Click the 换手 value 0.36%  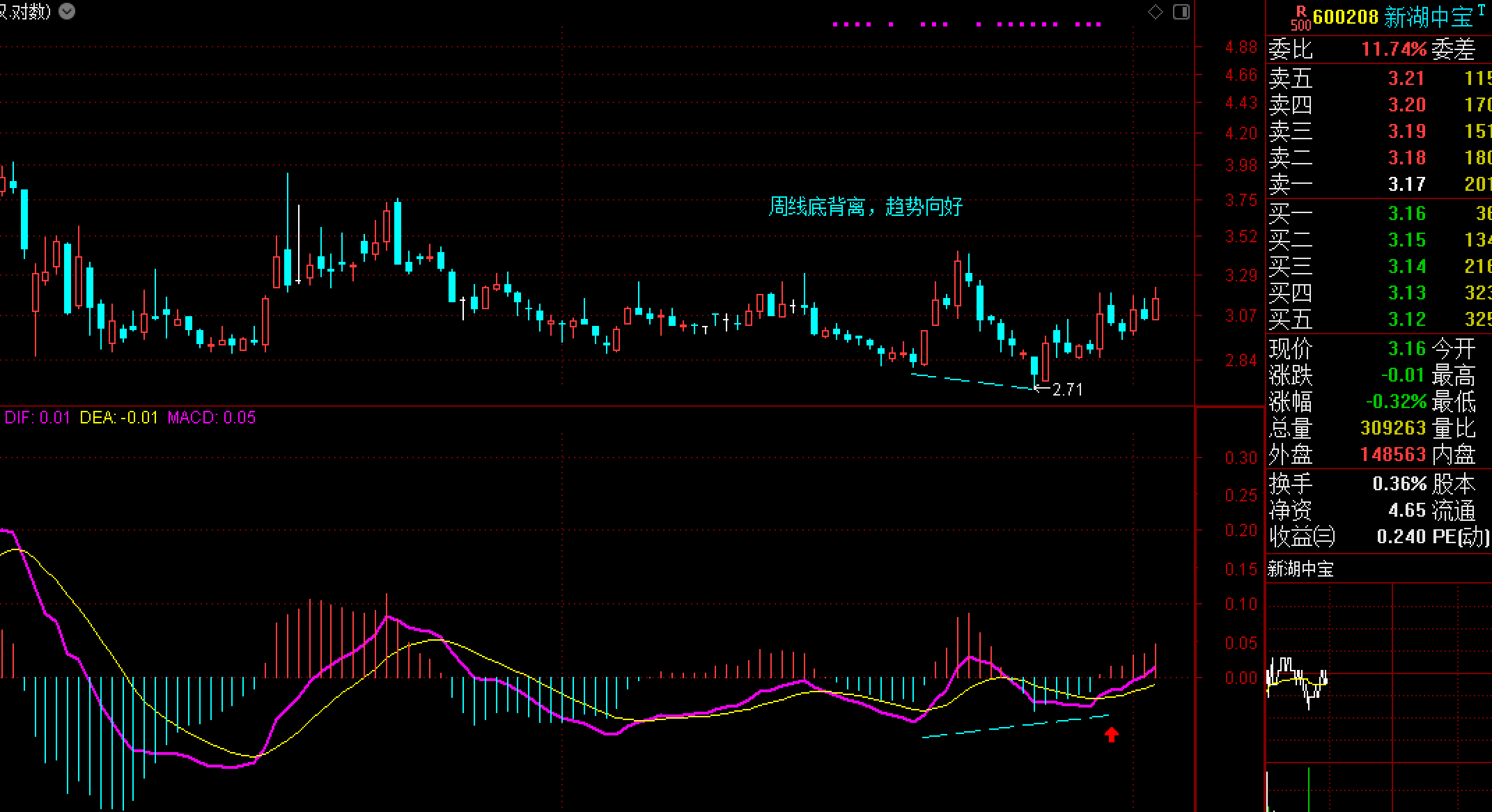(1399, 484)
